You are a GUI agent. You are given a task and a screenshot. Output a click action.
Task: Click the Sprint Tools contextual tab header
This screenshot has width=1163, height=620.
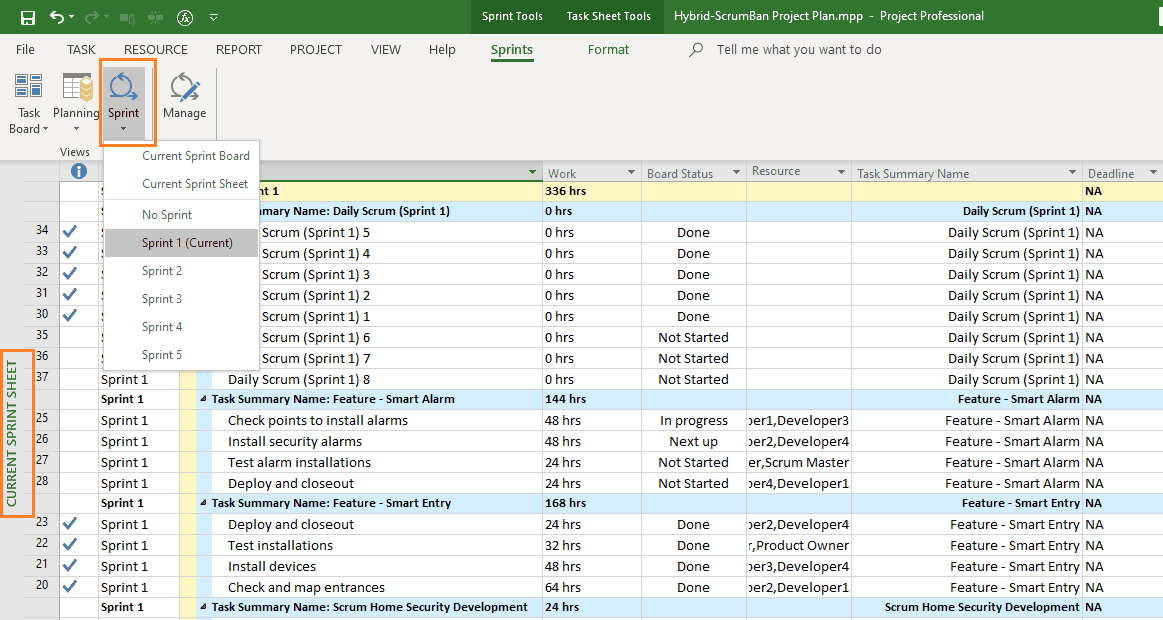pos(512,16)
